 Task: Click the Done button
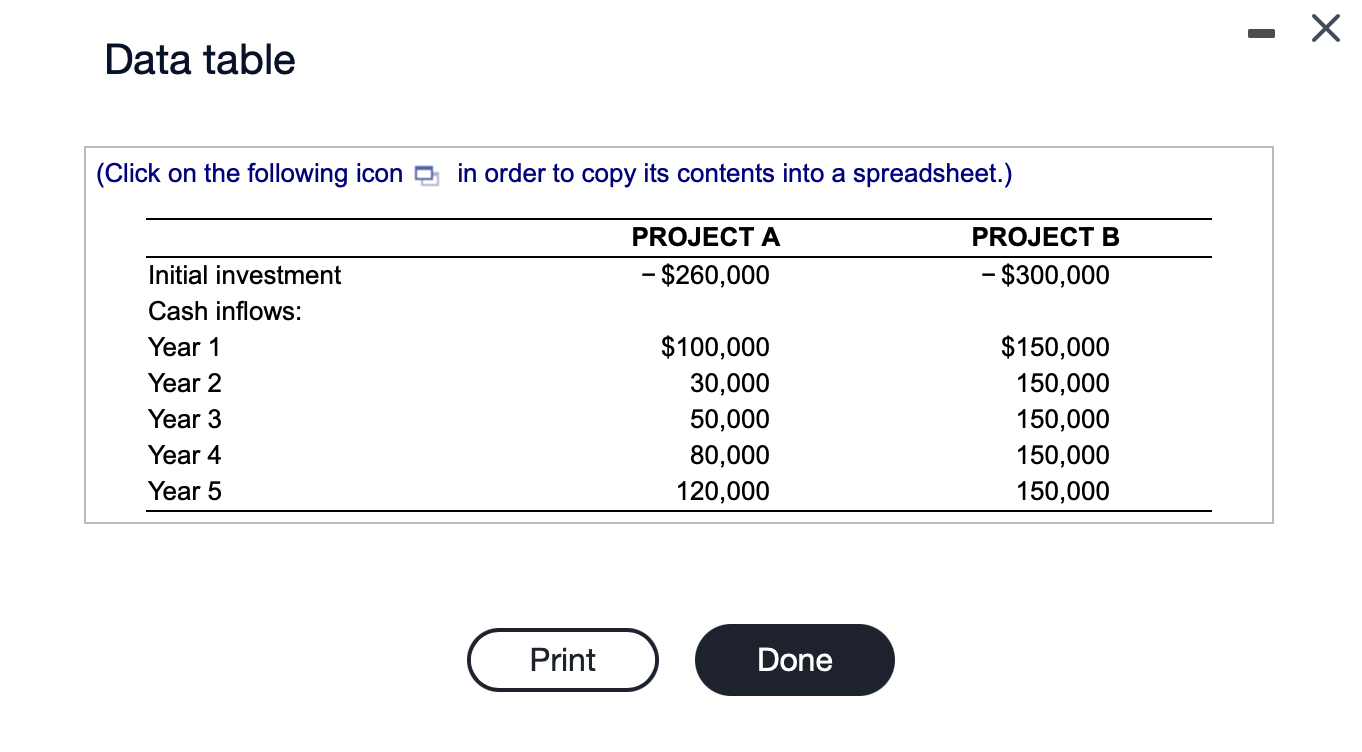795,660
